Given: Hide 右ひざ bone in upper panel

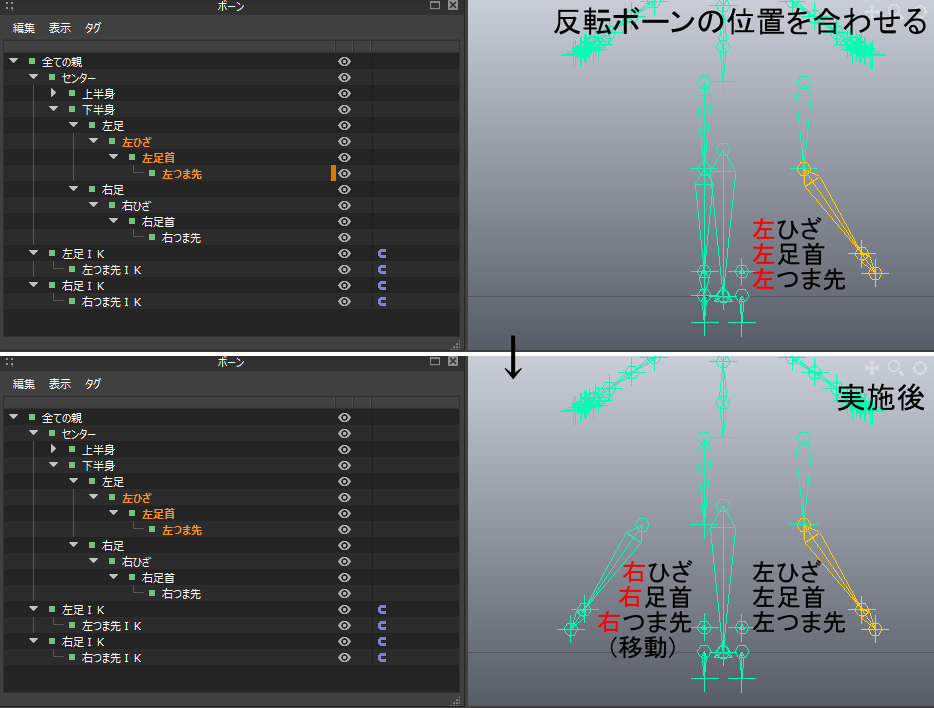Looking at the screenshot, I should 344,206.
